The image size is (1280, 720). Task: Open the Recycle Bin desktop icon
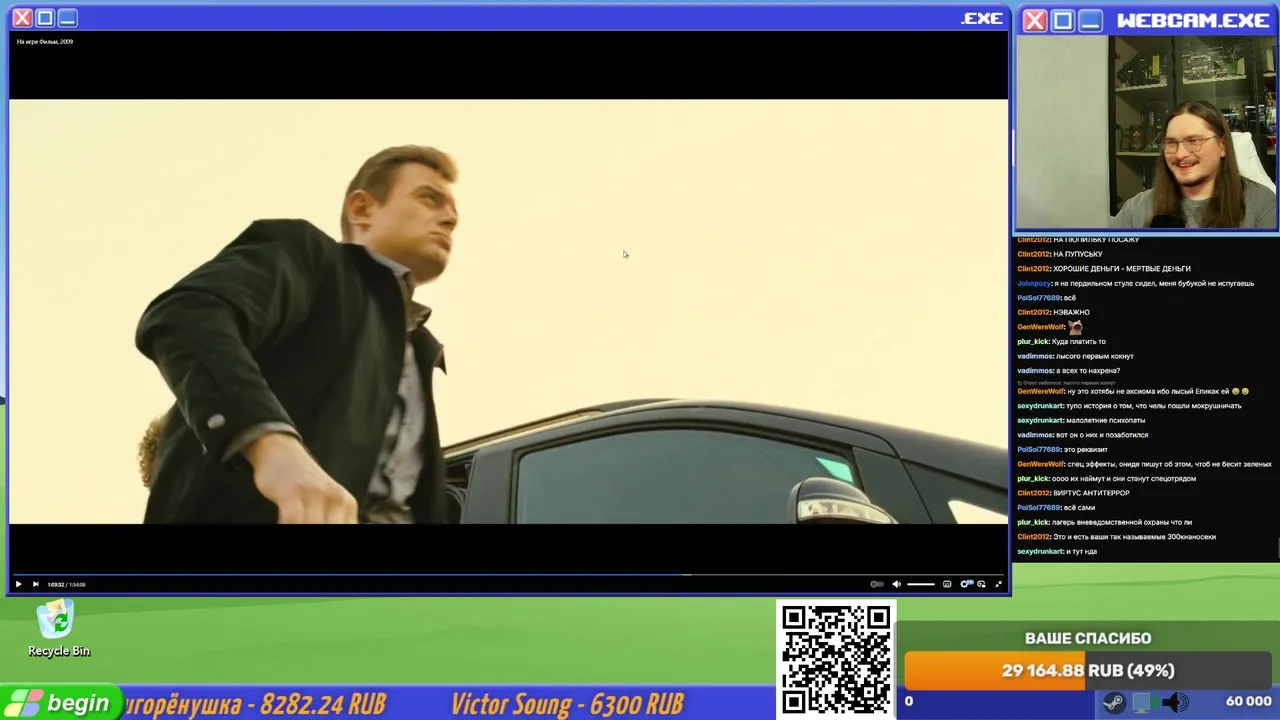tap(58, 629)
